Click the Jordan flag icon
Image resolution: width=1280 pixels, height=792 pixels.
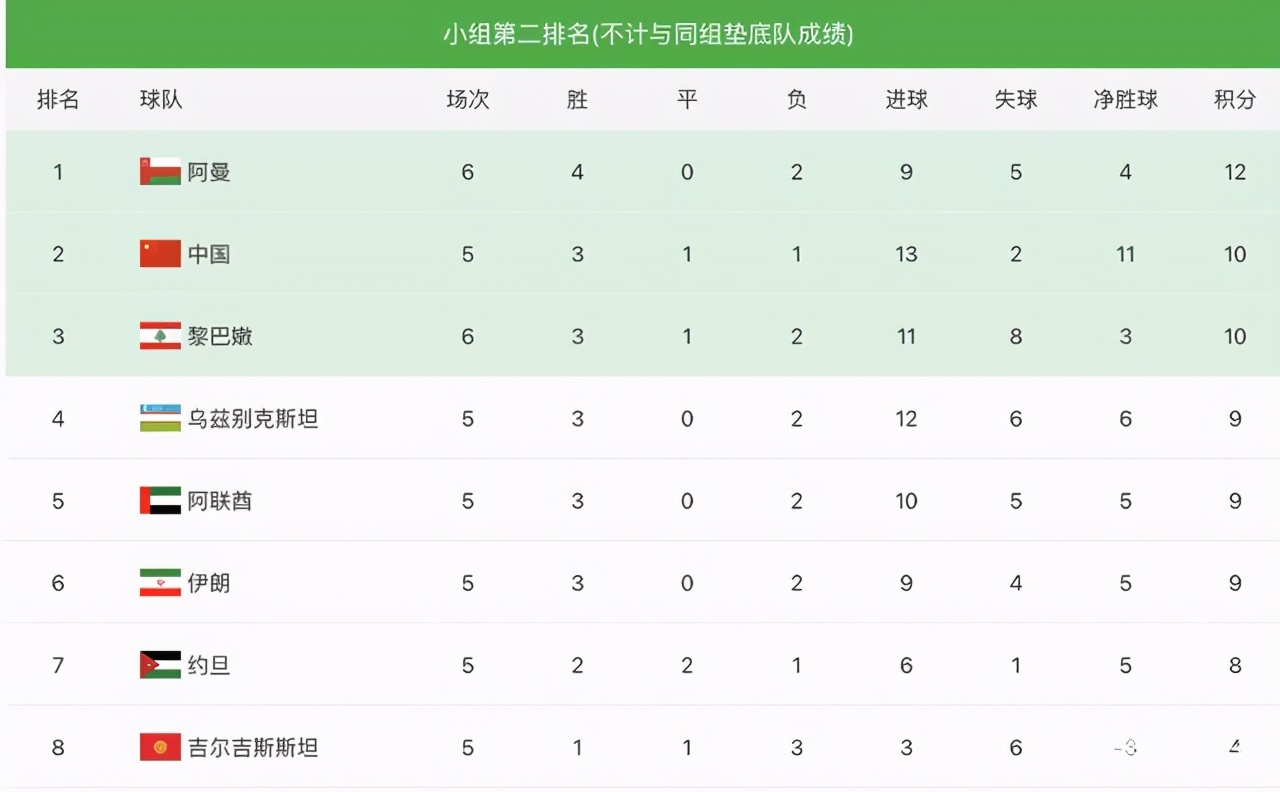160,665
